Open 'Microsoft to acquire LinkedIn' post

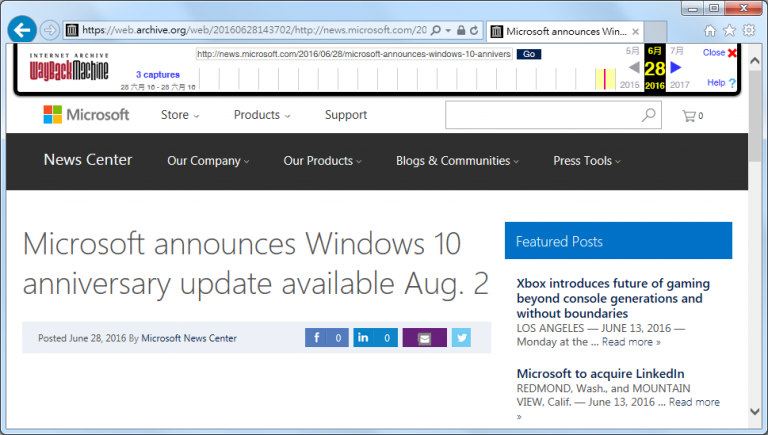coord(600,374)
